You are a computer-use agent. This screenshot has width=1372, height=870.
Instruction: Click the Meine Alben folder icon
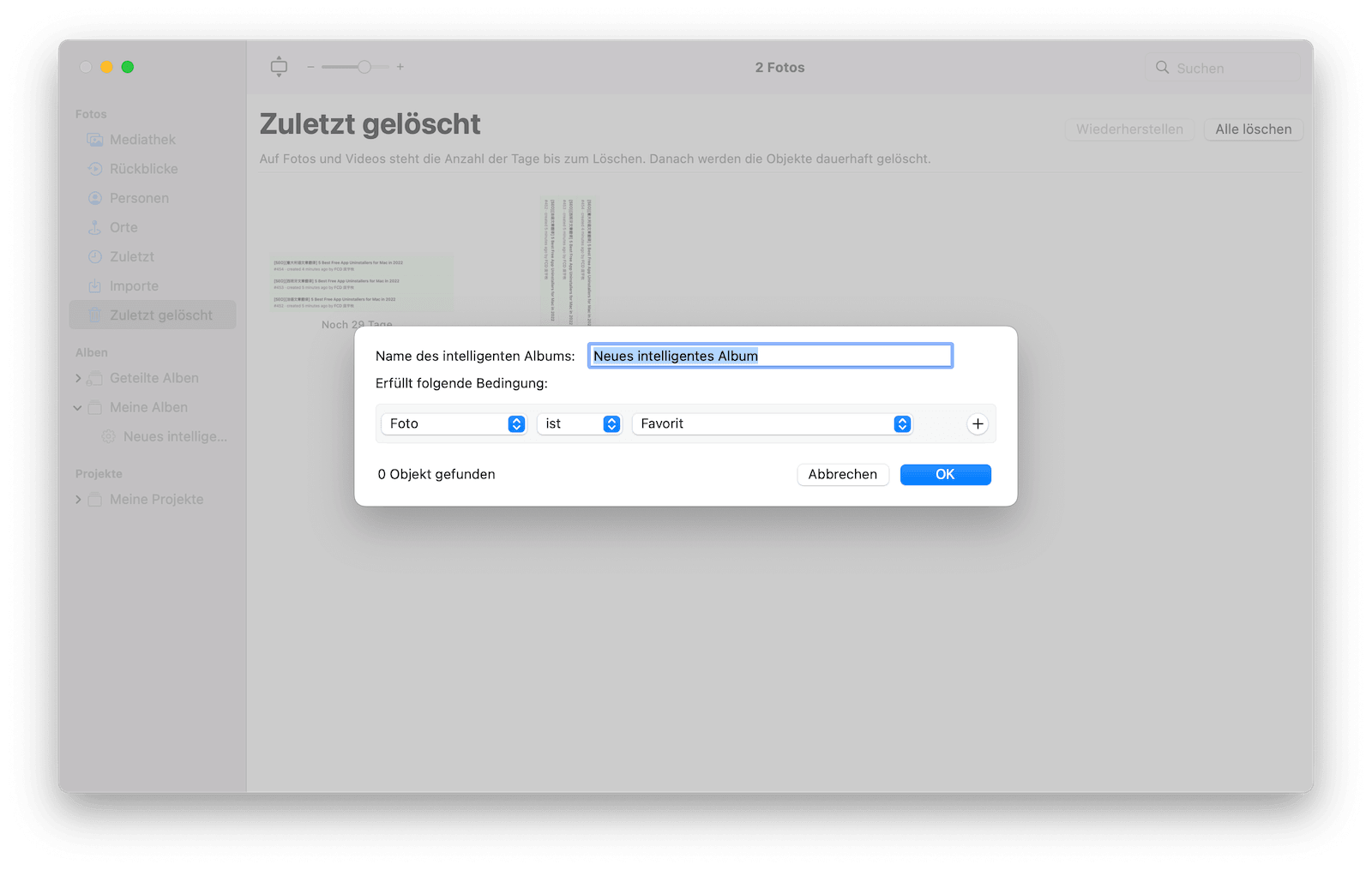coord(95,407)
